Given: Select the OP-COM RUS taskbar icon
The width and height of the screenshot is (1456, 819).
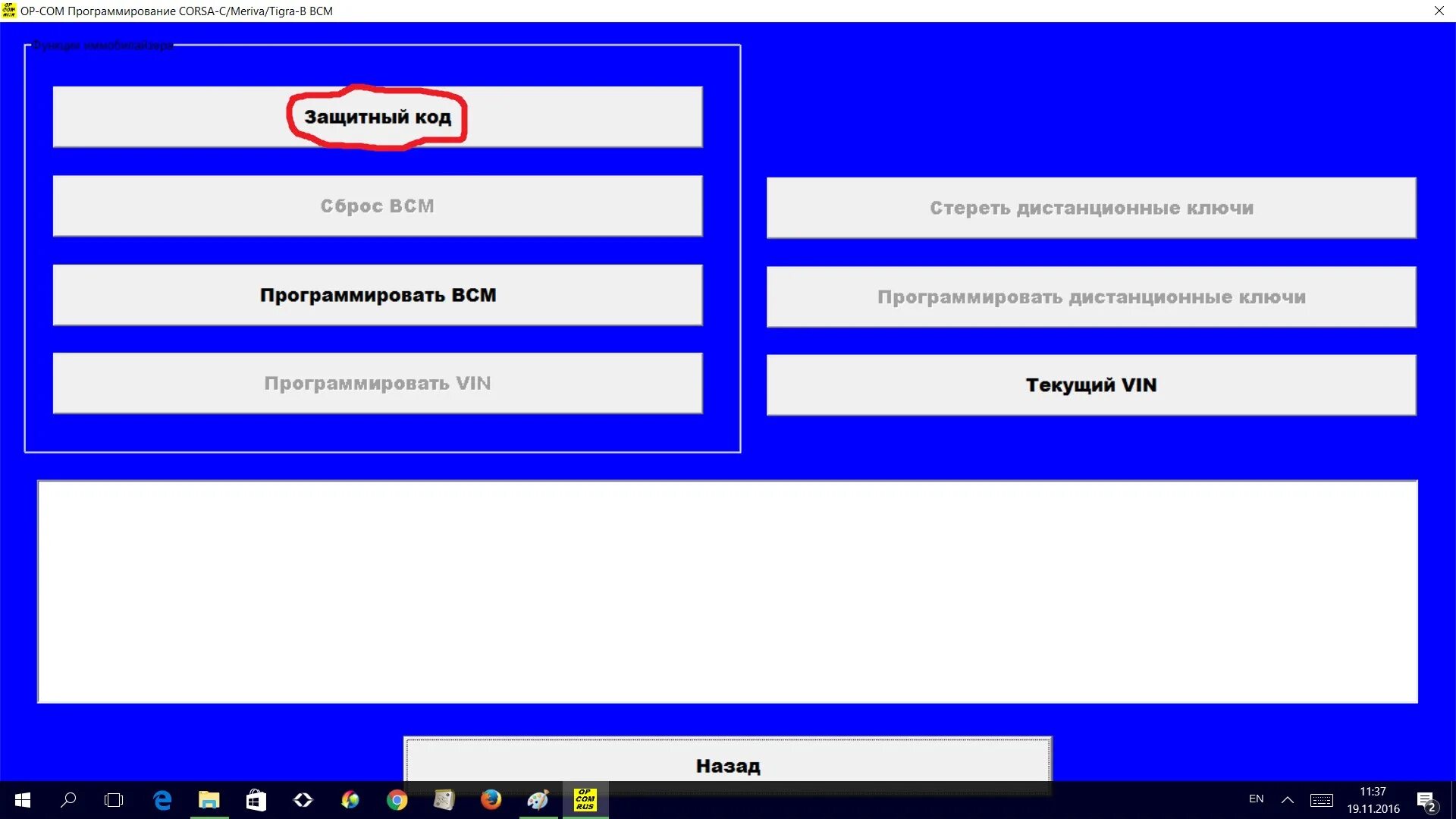Looking at the screenshot, I should pyautogui.click(x=585, y=800).
